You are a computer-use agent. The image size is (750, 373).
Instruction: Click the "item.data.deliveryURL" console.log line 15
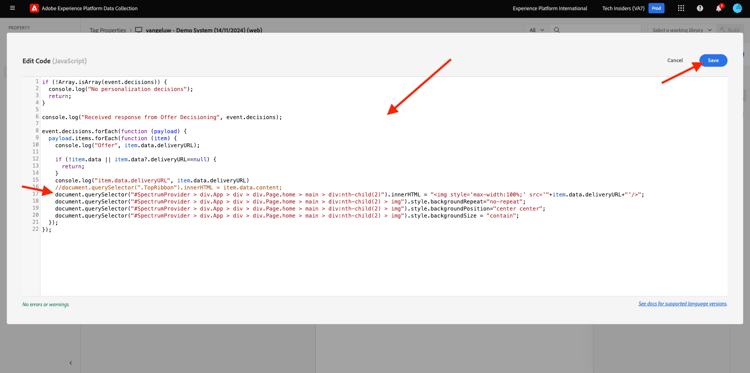(152, 180)
